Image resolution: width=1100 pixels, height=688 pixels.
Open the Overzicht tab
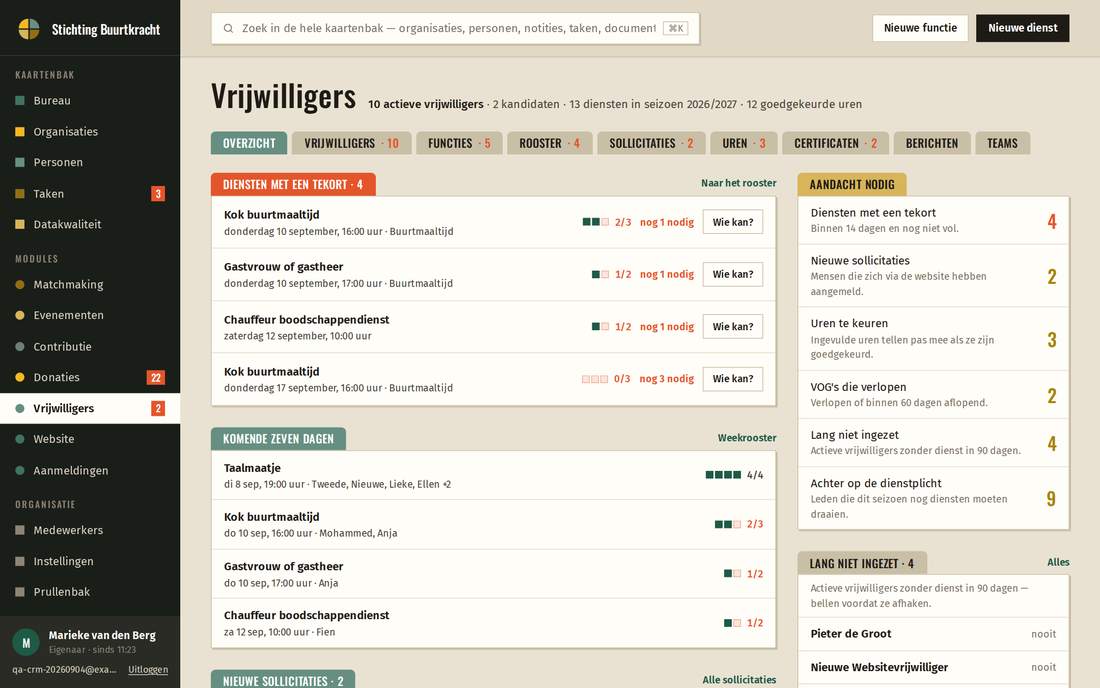point(249,143)
